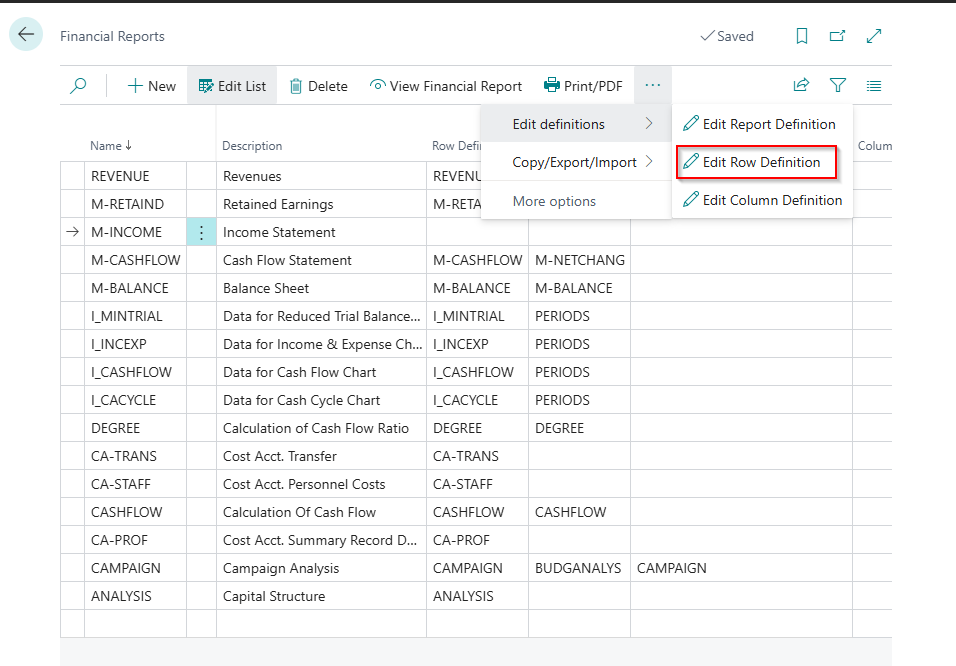Click the search magnifier icon
Screen dimensions: 956x666
pyautogui.click(x=78, y=86)
